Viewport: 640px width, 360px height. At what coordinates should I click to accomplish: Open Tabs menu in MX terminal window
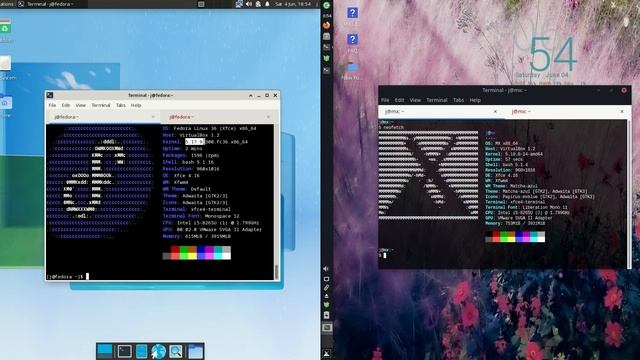458,100
